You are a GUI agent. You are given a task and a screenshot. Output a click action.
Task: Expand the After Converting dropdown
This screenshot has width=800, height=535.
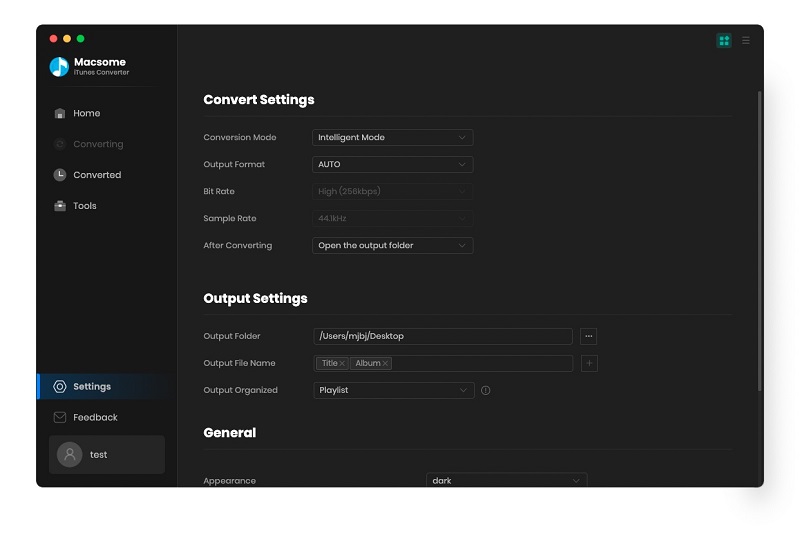(392, 246)
